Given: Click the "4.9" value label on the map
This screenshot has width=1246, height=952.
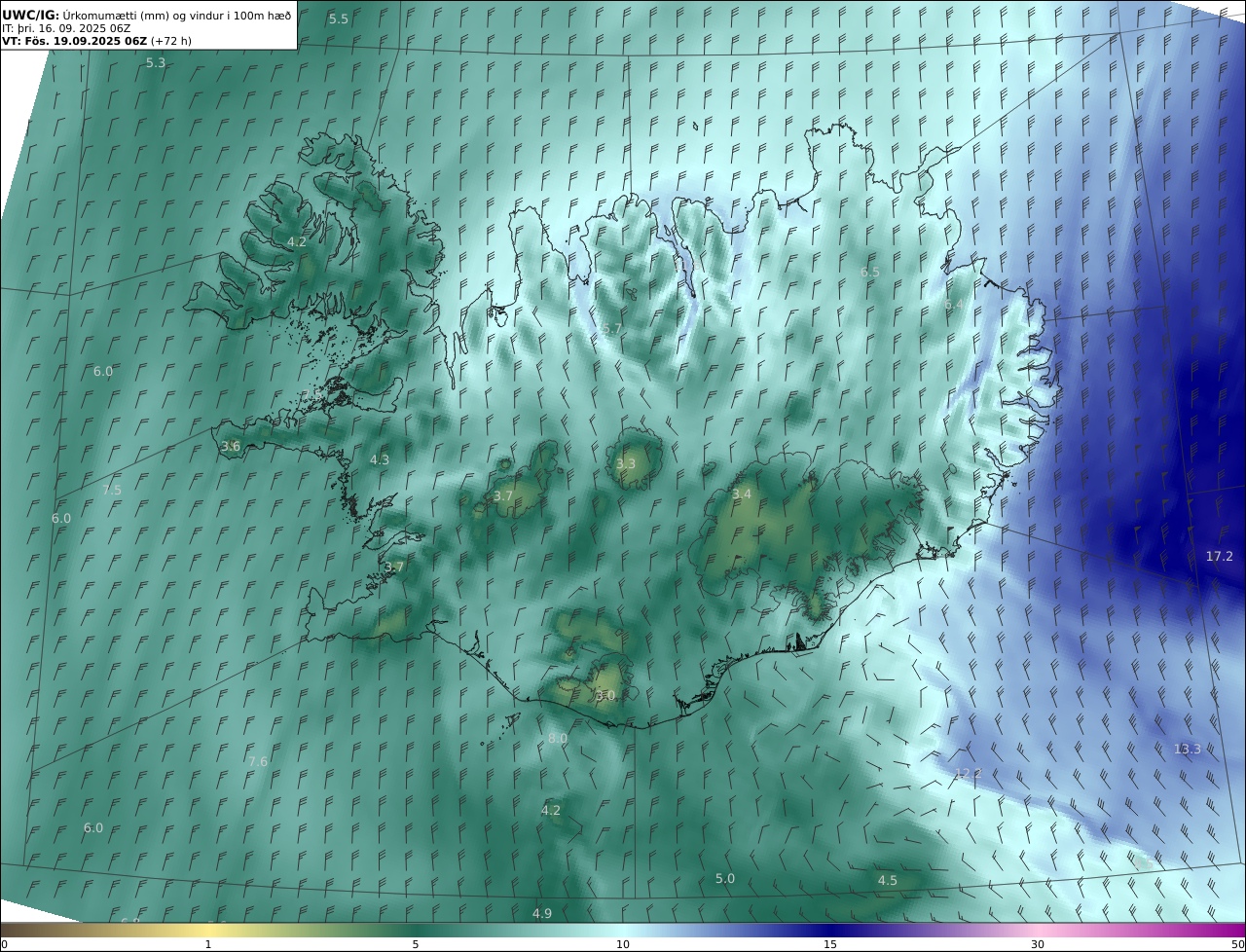Looking at the screenshot, I should click(542, 914).
